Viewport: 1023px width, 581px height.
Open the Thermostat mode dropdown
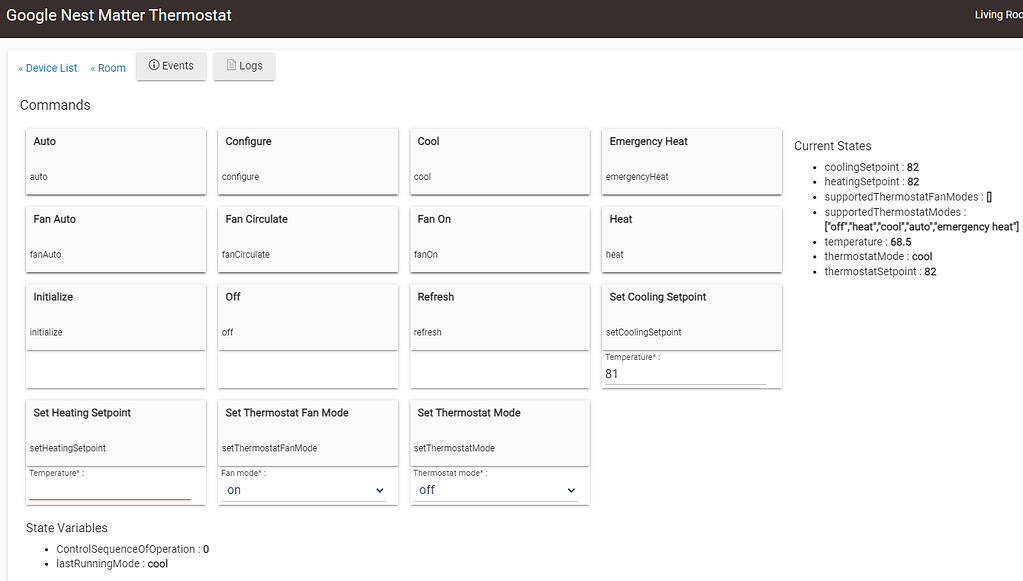[x=497, y=490]
